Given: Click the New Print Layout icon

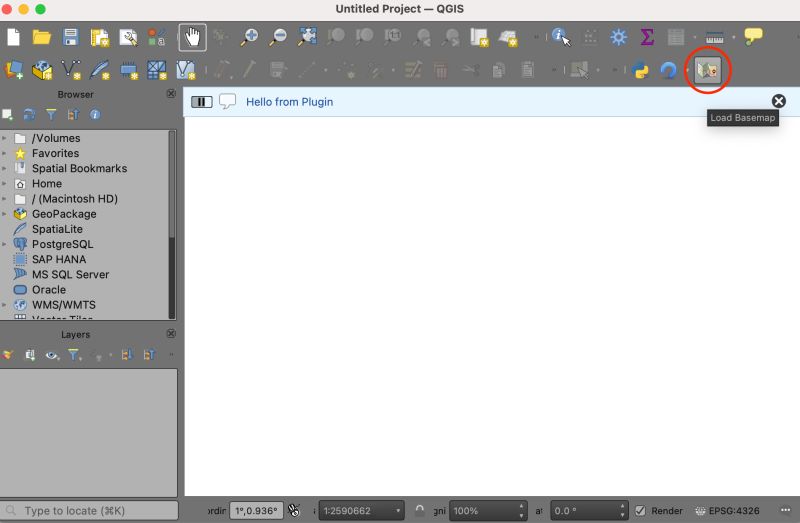Looking at the screenshot, I should click(99, 37).
